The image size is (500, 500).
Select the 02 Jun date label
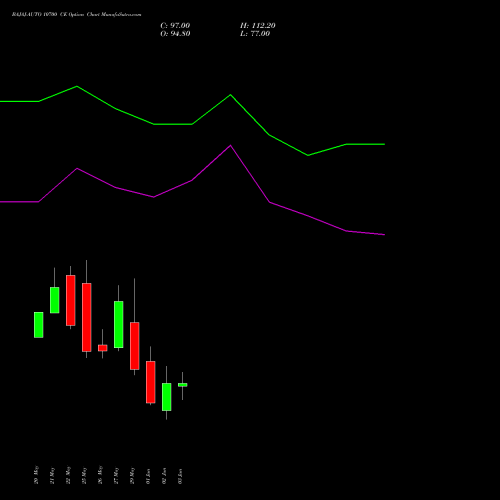click(x=164, y=476)
